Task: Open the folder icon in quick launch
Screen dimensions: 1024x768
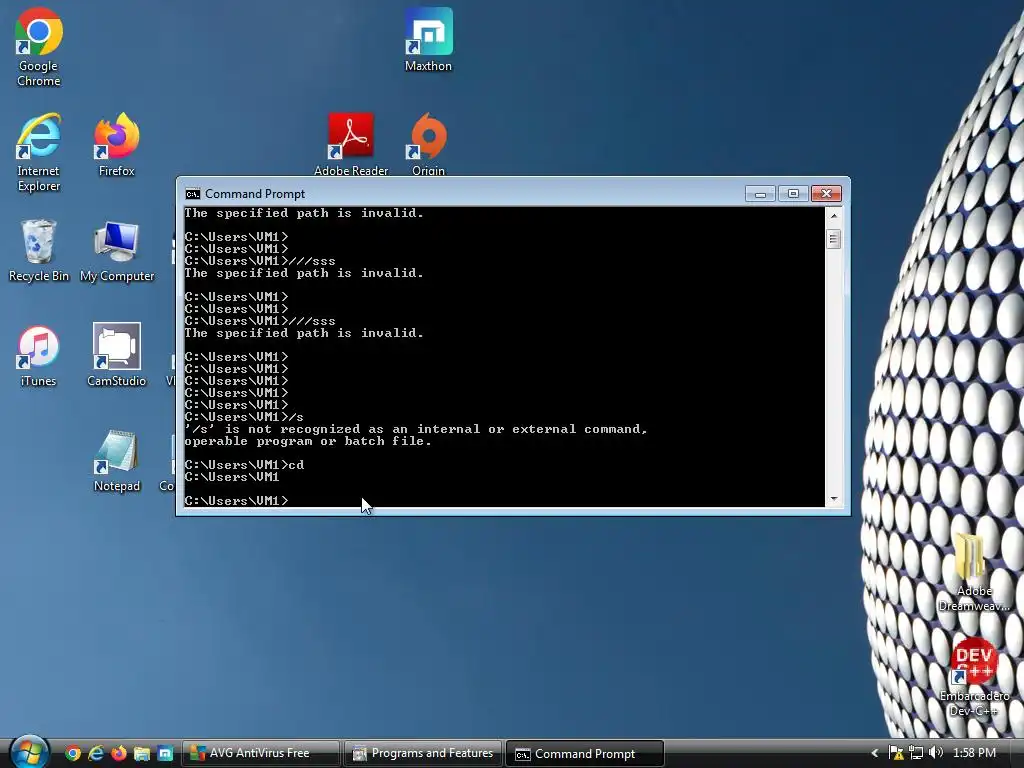Action: click(142, 754)
